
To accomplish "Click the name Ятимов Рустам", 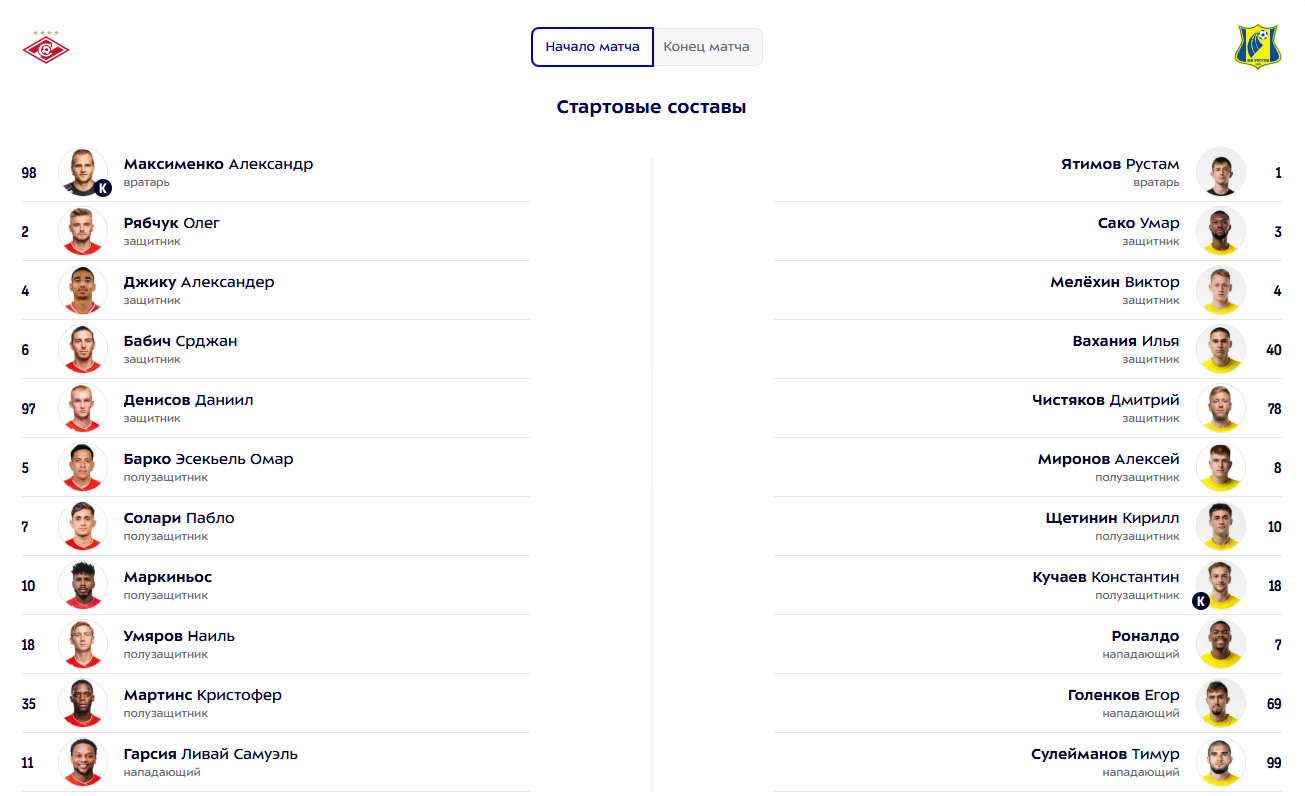I will [x=1120, y=164].
